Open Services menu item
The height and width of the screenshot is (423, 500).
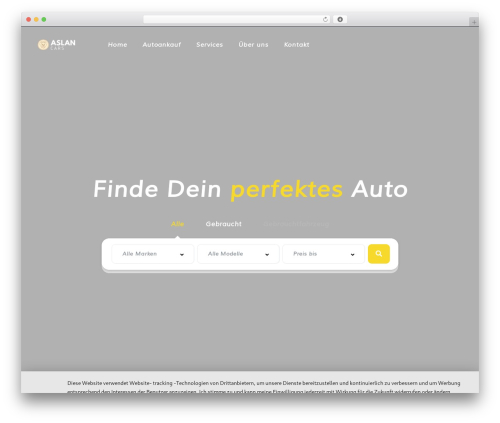click(209, 45)
